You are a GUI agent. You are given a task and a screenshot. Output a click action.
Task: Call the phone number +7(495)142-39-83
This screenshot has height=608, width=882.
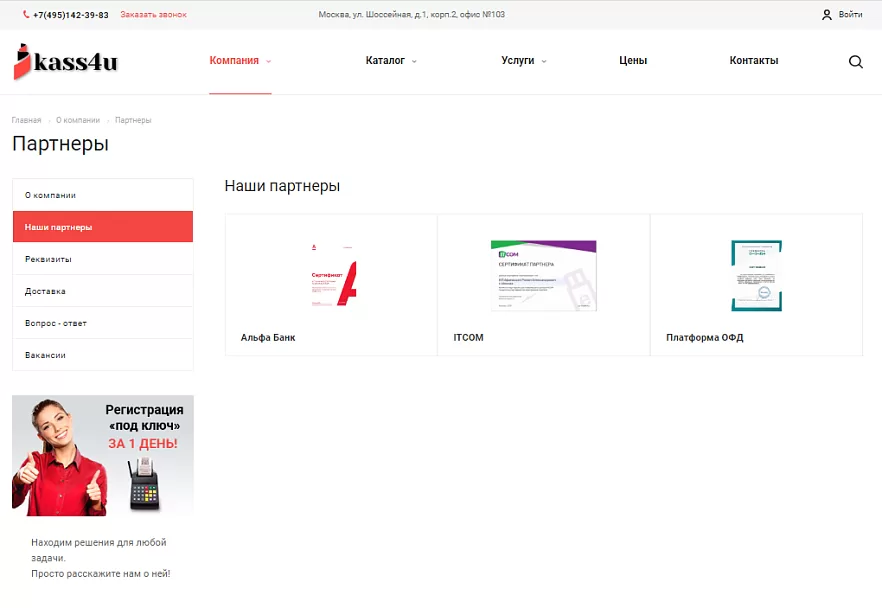[71, 15]
